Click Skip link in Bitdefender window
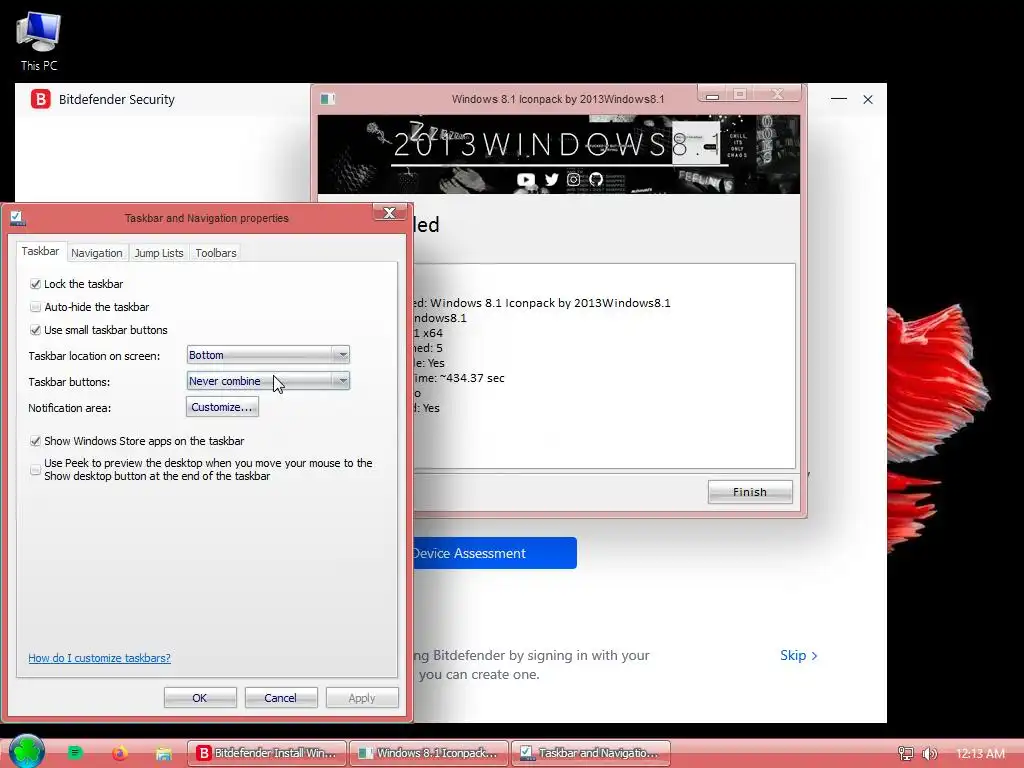This screenshot has width=1024, height=768. (x=798, y=655)
